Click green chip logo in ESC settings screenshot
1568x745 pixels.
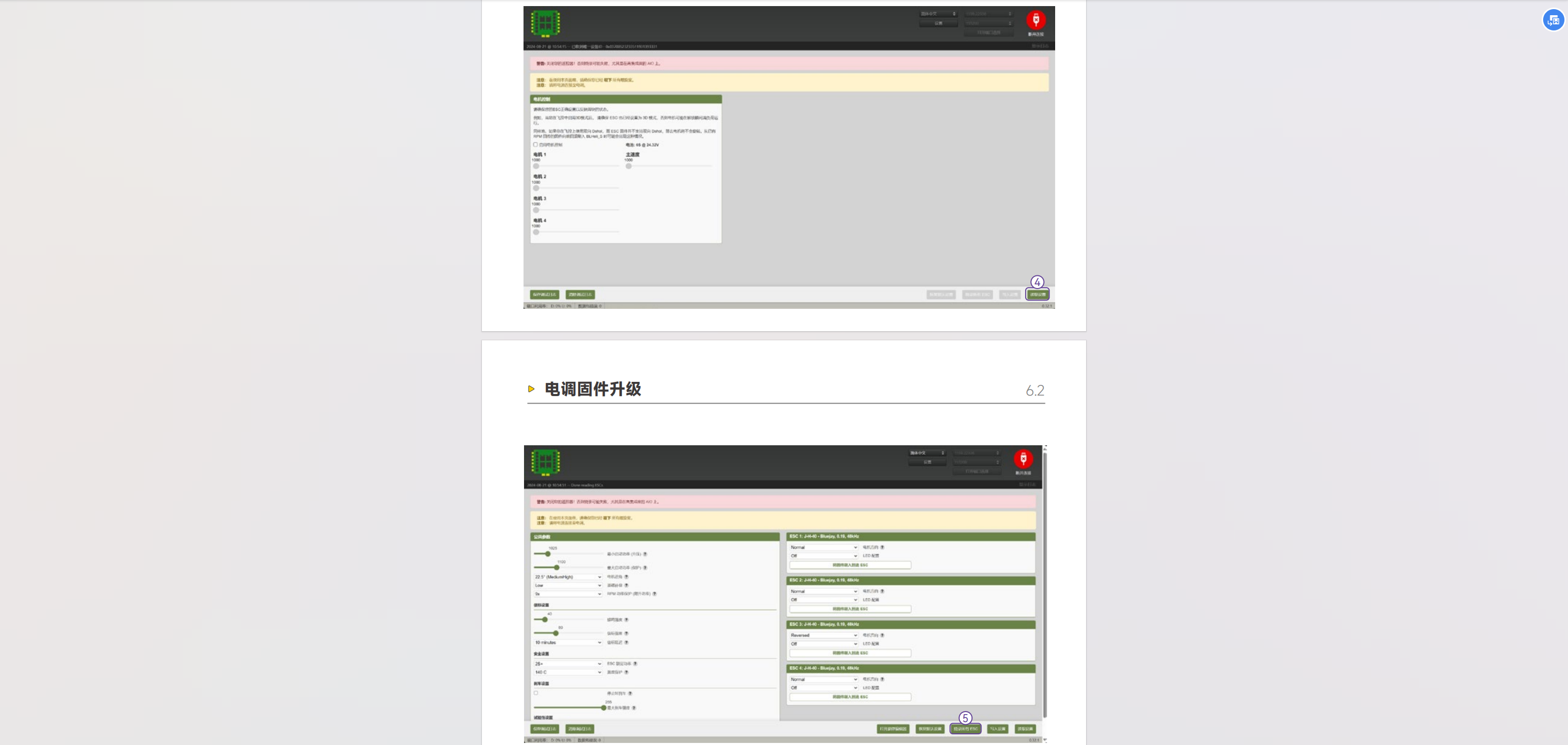(545, 462)
